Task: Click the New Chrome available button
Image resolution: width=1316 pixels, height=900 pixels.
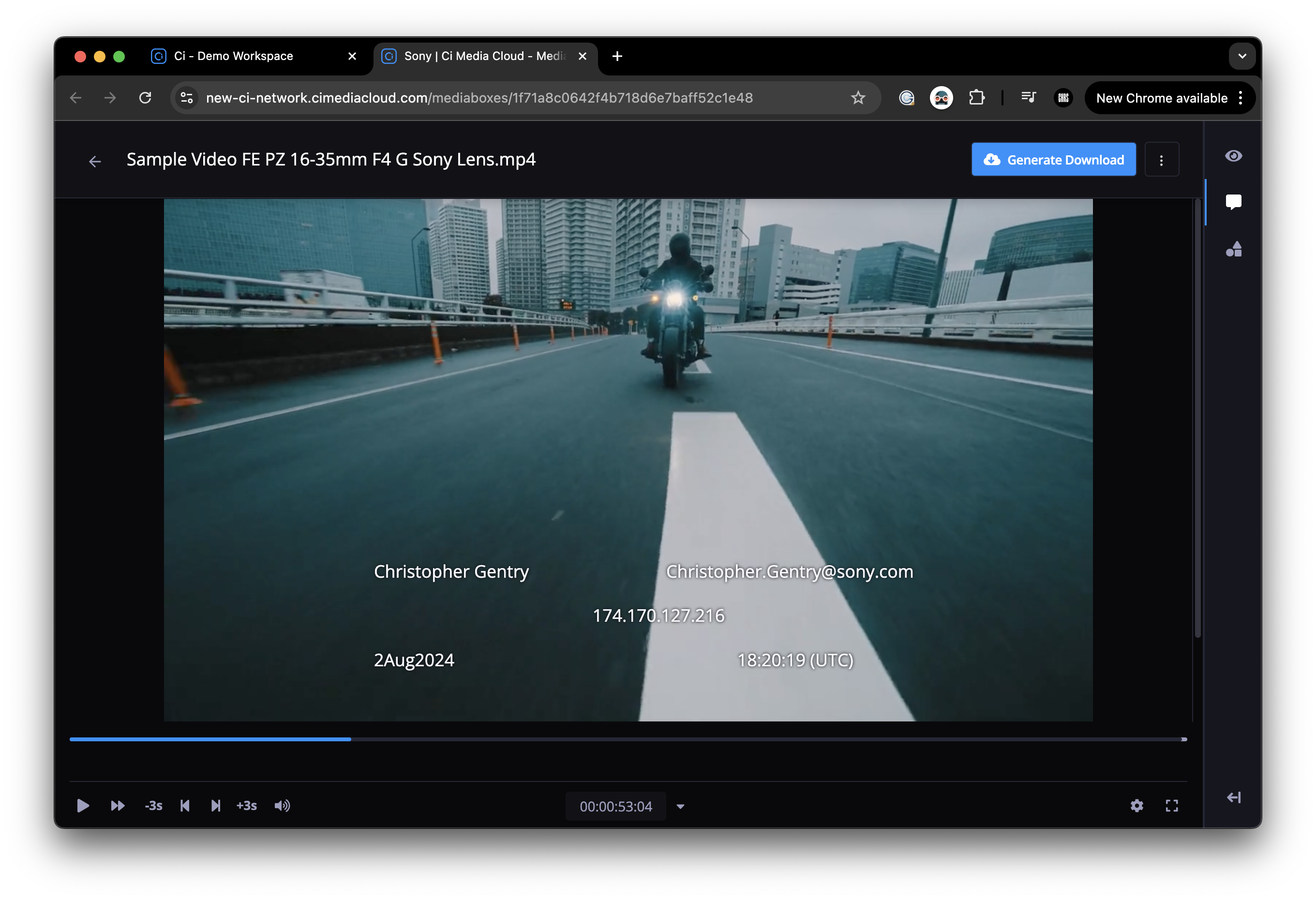Action: pyautogui.click(x=1161, y=97)
